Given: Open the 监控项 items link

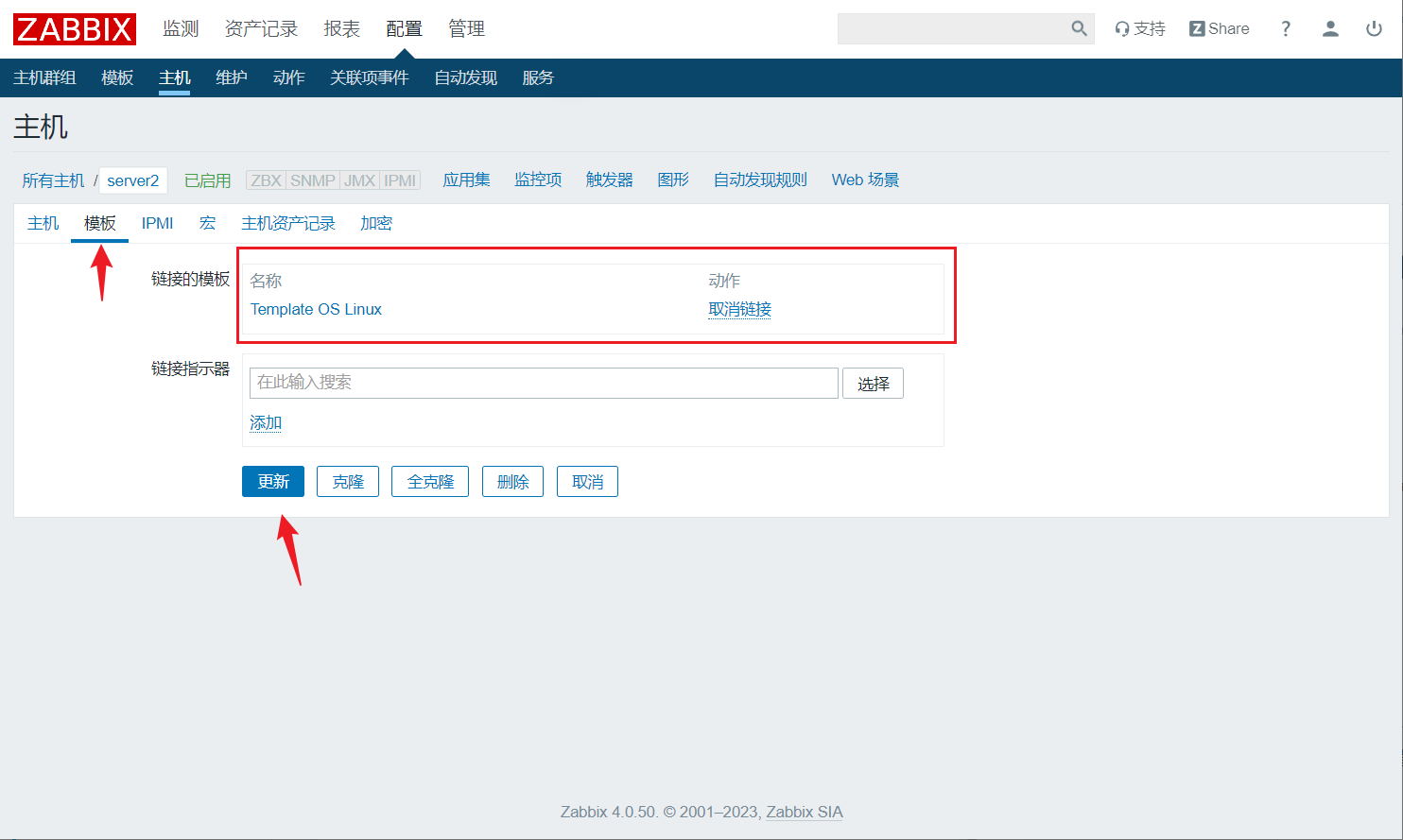Looking at the screenshot, I should (538, 180).
